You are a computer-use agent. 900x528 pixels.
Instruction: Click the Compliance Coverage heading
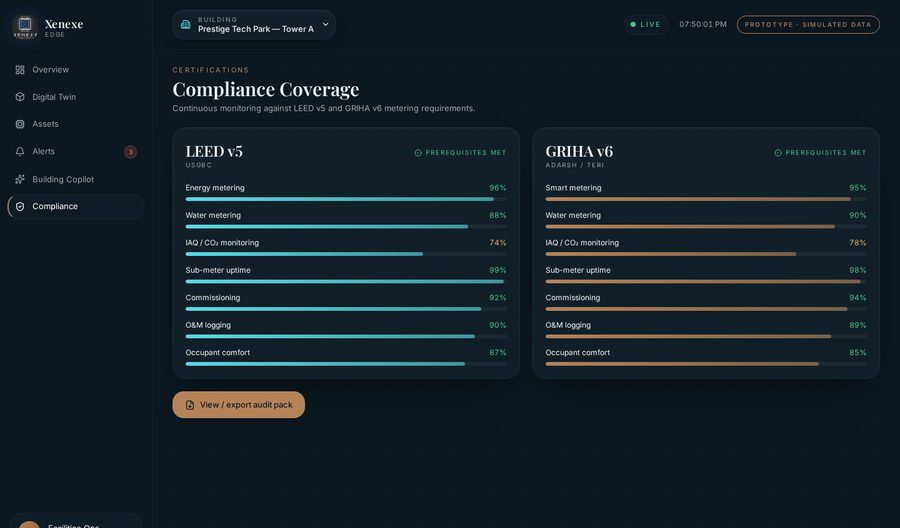[266, 90]
